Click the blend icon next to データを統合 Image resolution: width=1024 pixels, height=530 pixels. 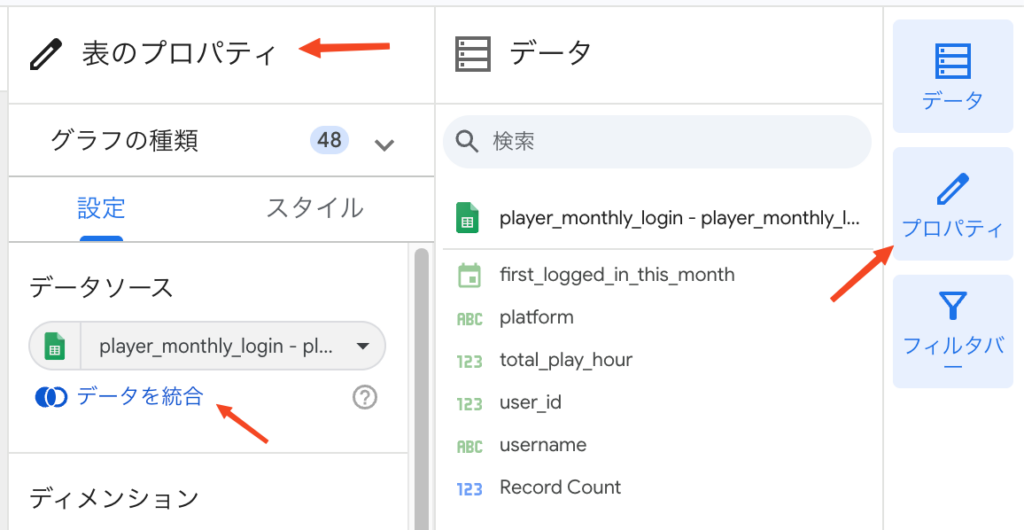point(50,398)
